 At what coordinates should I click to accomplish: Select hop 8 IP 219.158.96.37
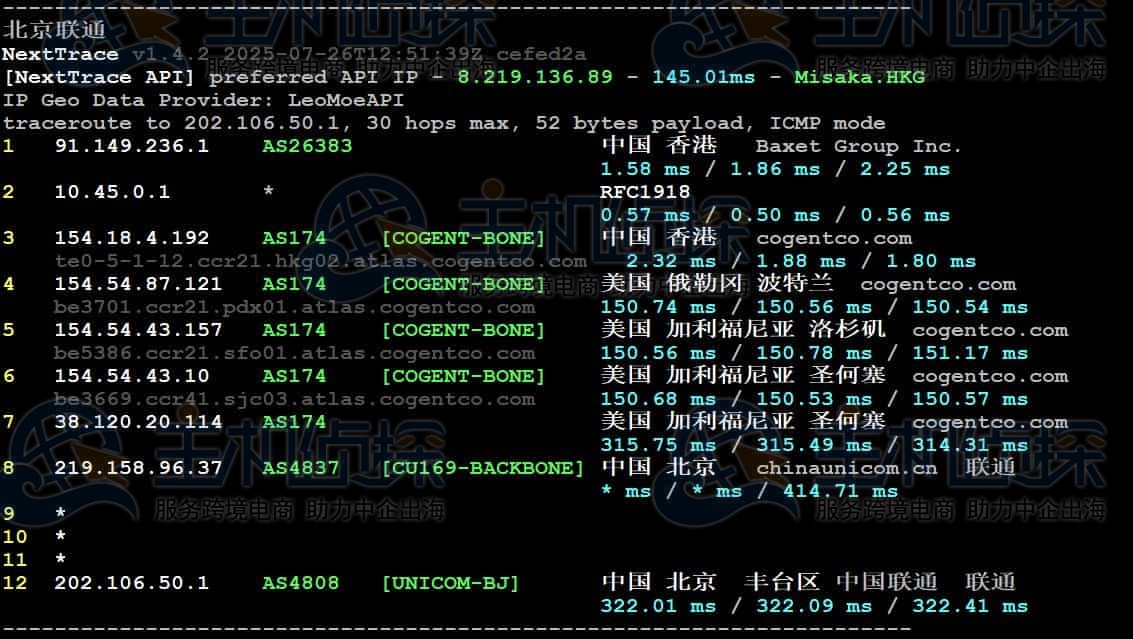(x=138, y=468)
